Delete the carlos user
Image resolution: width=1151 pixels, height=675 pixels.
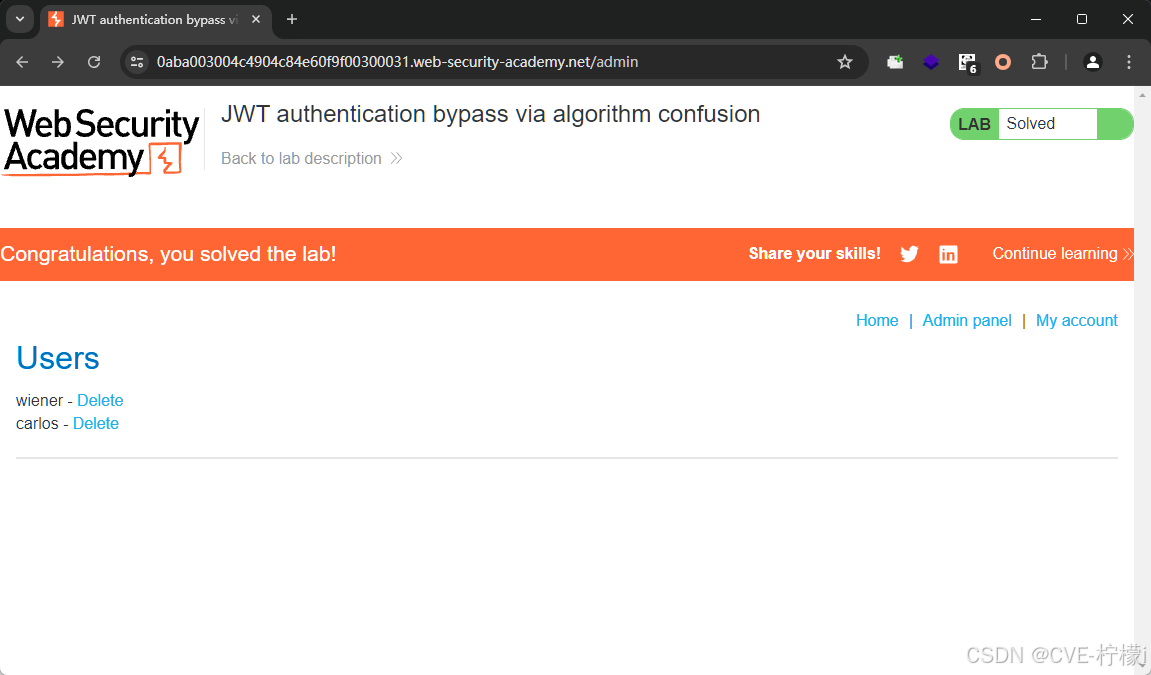[x=95, y=423]
